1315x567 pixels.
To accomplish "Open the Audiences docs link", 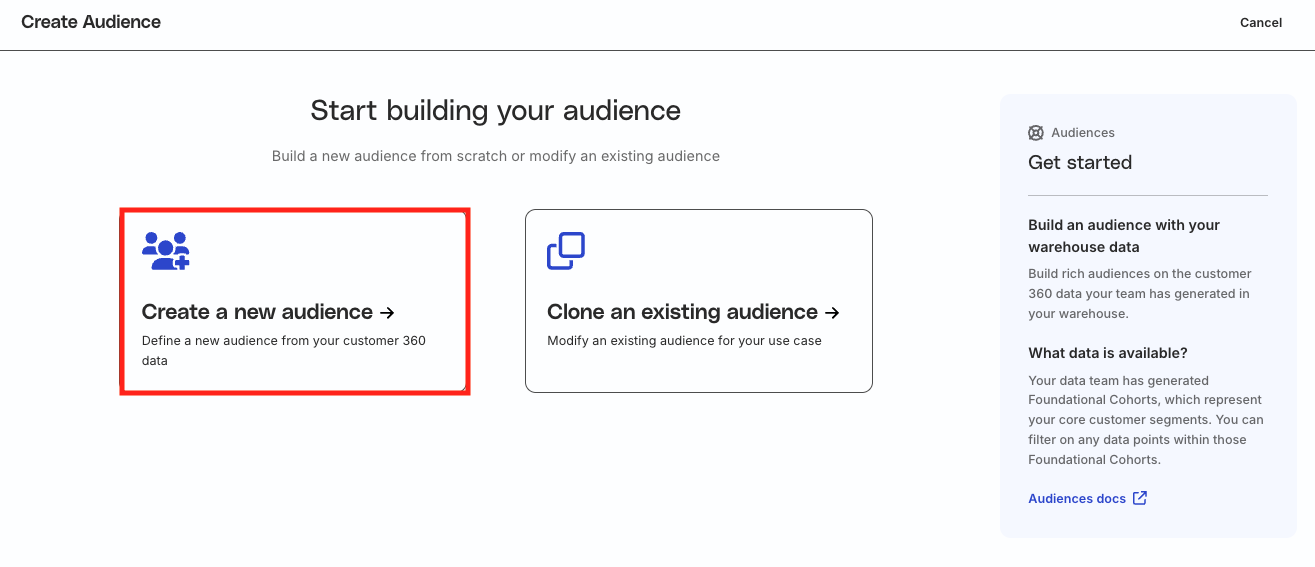I will click(x=1076, y=498).
